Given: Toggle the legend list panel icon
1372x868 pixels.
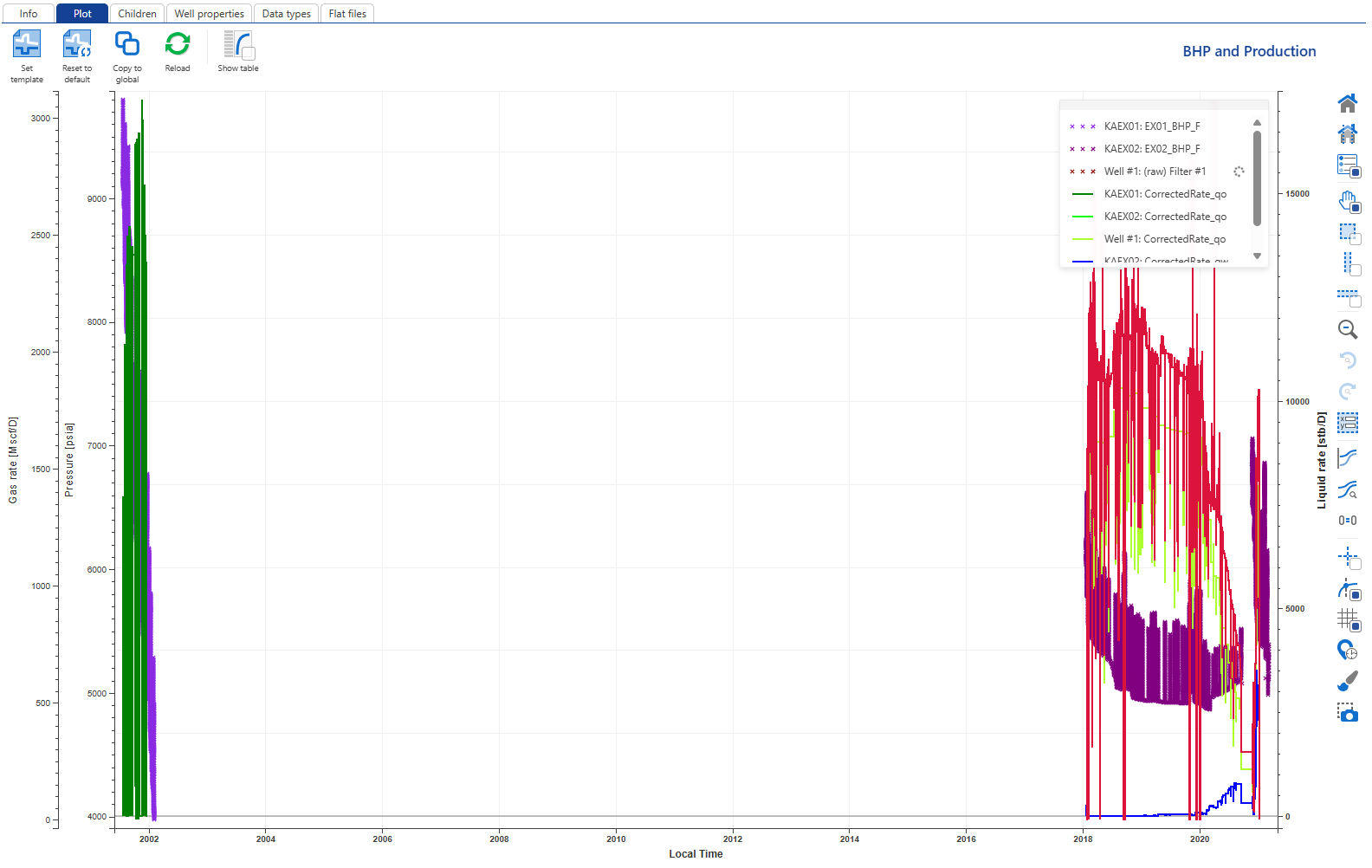Looking at the screenshot, I should point(1347,165).
